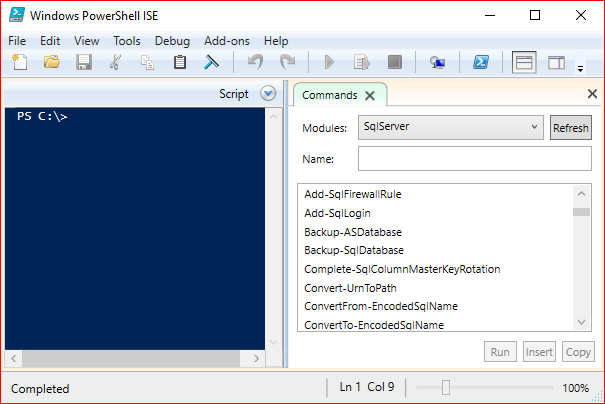Show script pane at top

click(x=524, y=62)
